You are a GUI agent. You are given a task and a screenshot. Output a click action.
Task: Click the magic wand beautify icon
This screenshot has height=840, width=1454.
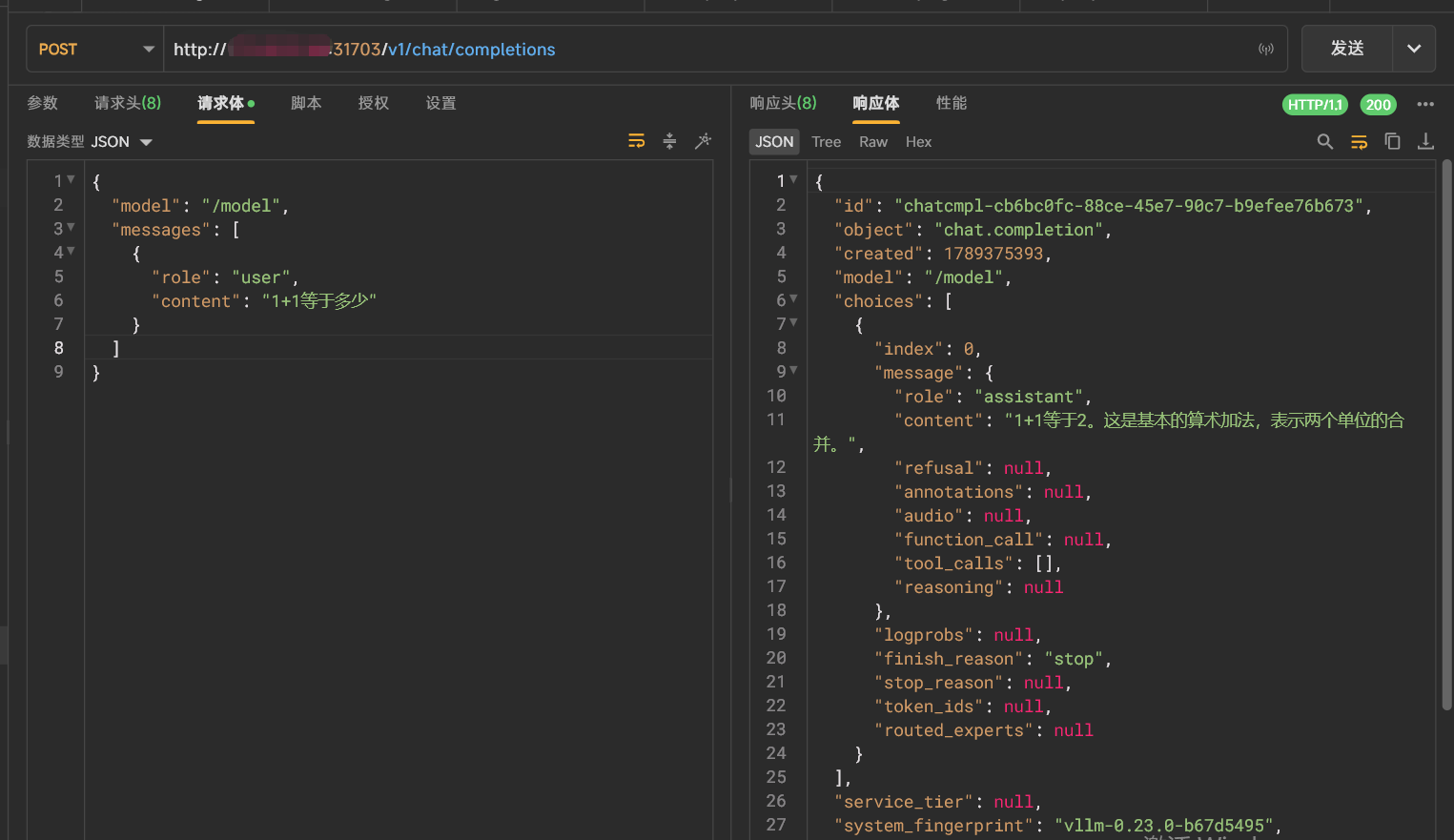(x=704, y=141)
